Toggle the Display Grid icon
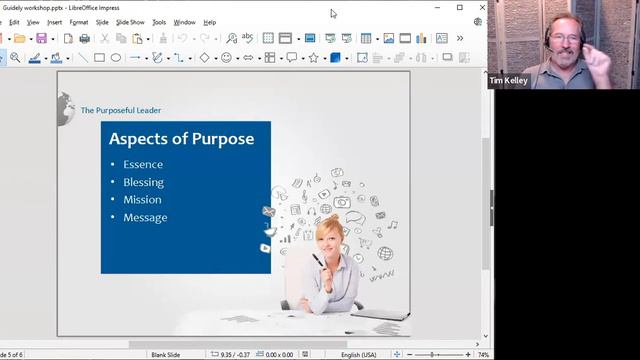This screenshot has height=360, width=640. (x=268, y=38)
